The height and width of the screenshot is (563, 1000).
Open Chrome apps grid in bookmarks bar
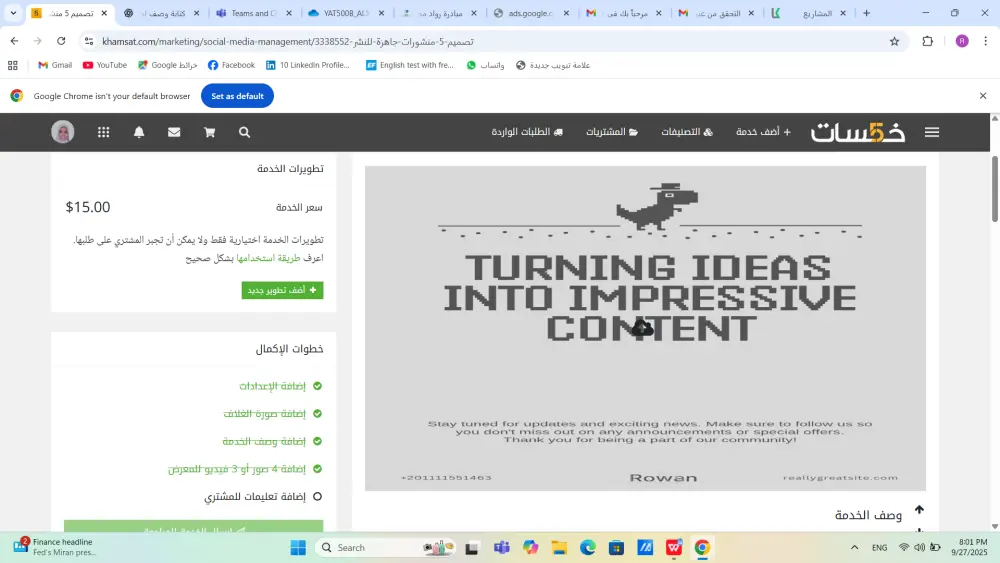tap(13, 65)
